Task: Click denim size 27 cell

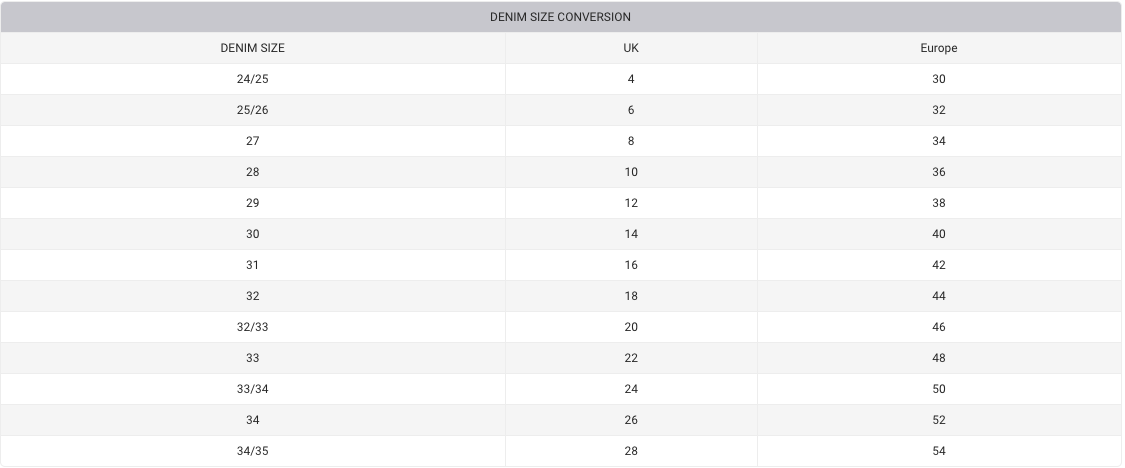Action: pos(252,141)
